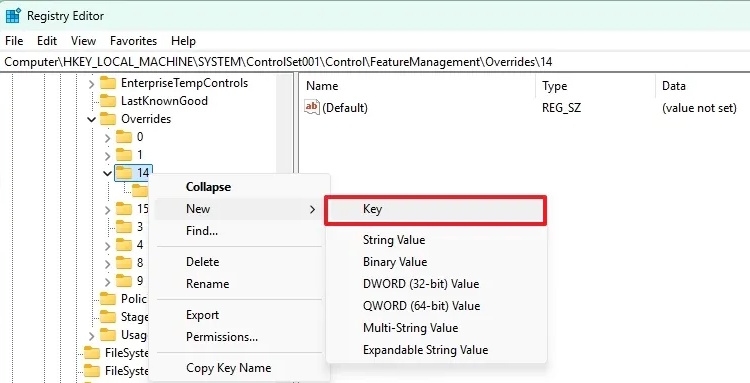This screenshot has height=383, width=750.
Task: Click the EnterpriseTempControls folder icon
Action: click(x=108, y=83)
